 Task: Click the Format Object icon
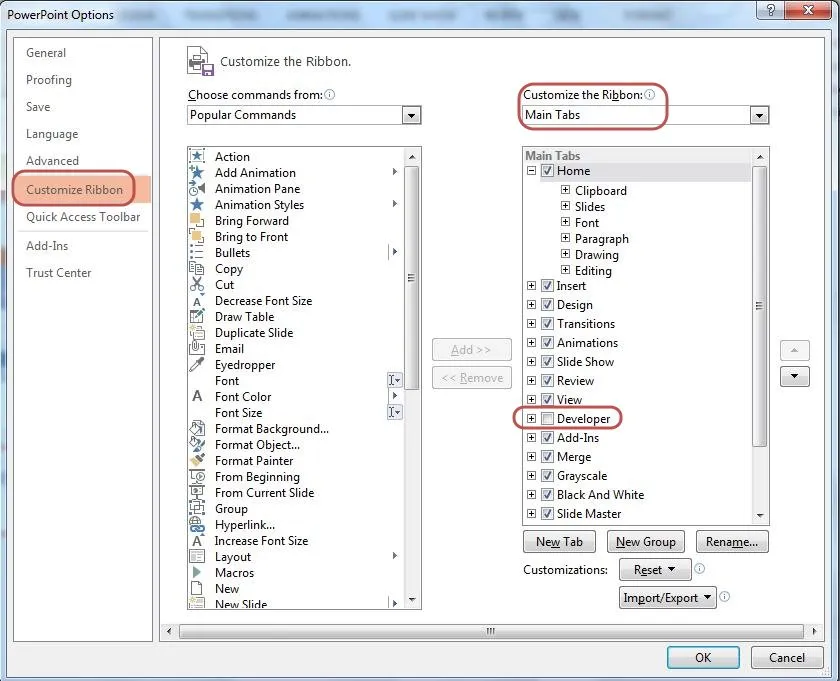pyautogui.click(x=197, y=445)
